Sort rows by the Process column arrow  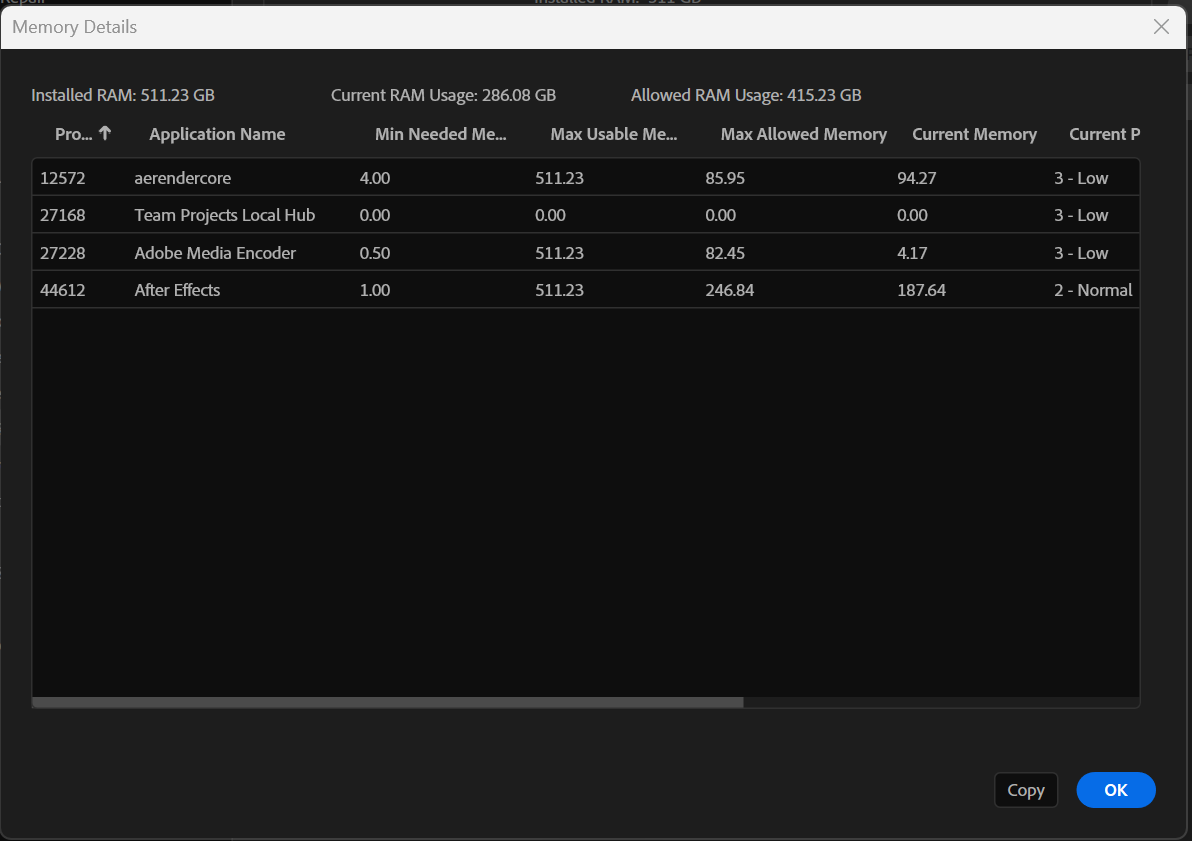tap(83, 134)
